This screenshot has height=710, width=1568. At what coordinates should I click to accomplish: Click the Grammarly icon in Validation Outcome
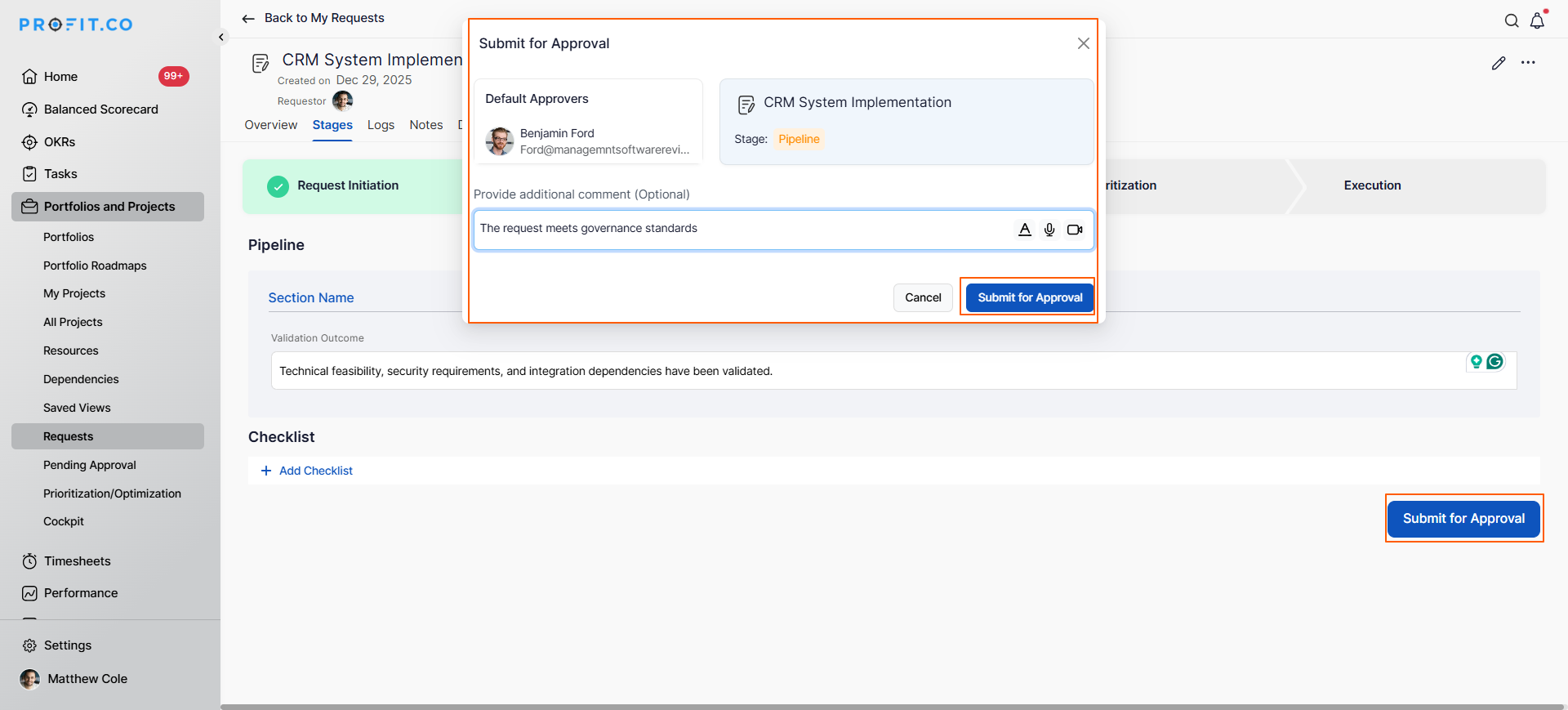1494,361
